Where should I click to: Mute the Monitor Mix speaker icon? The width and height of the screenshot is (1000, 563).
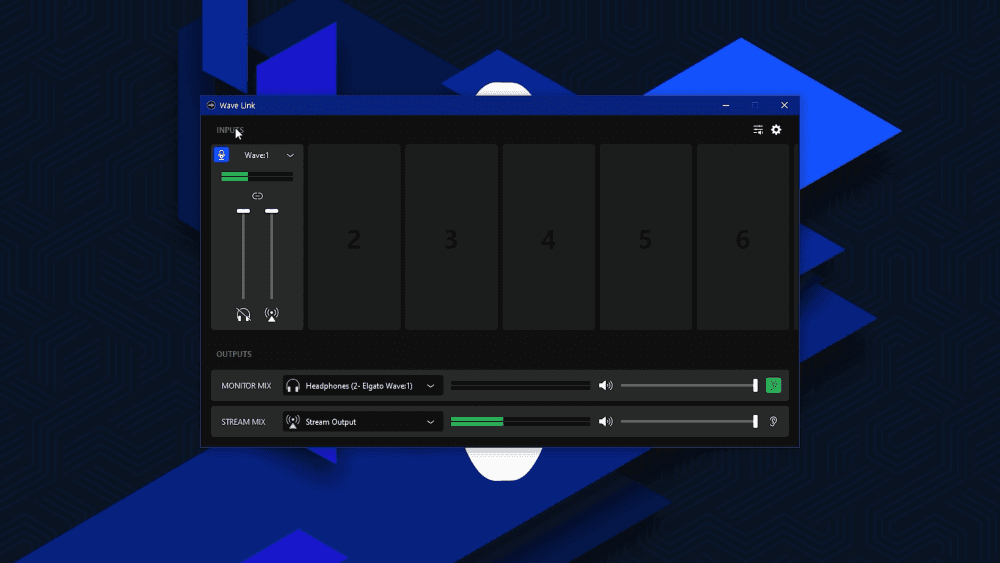(605, 386)
